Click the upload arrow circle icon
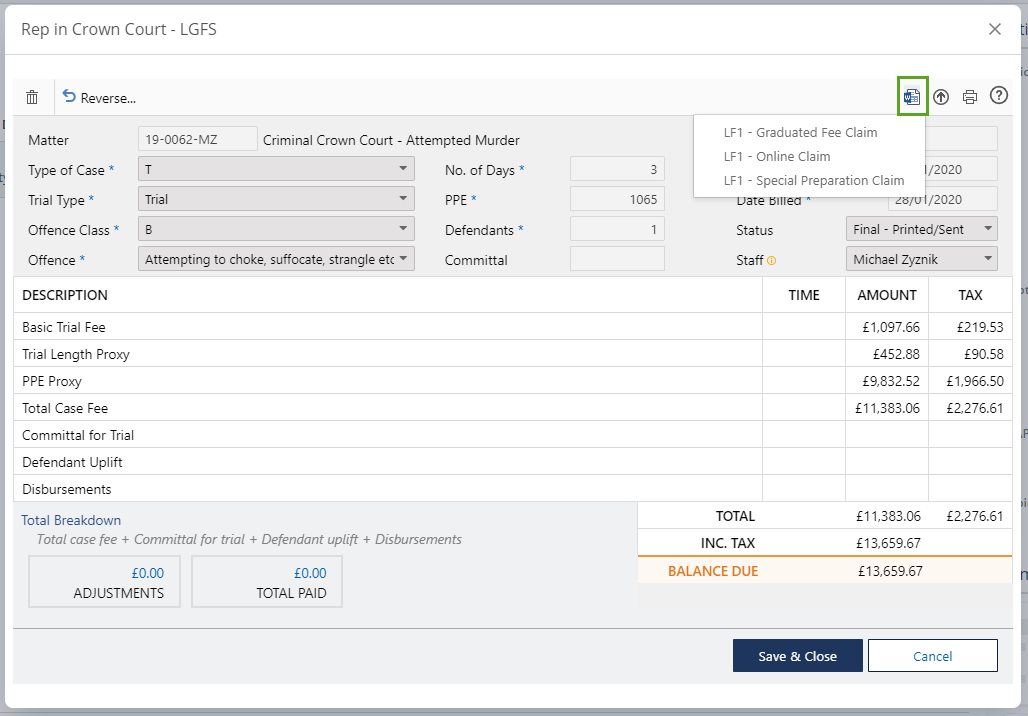Image resolution: width=1028 pixels, height=716 pixels. point(941,97)
